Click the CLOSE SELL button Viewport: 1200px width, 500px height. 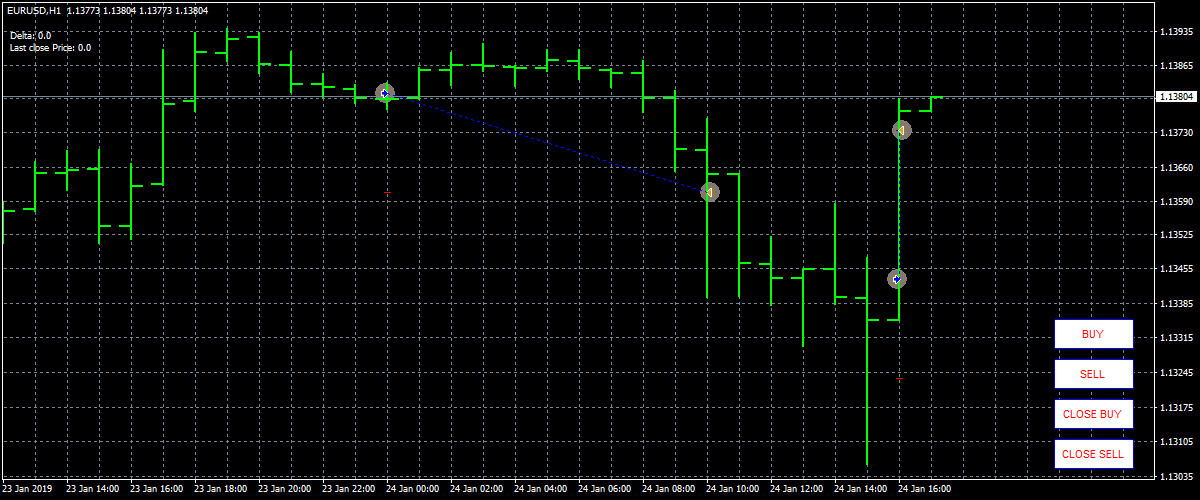click(1093, 454)
